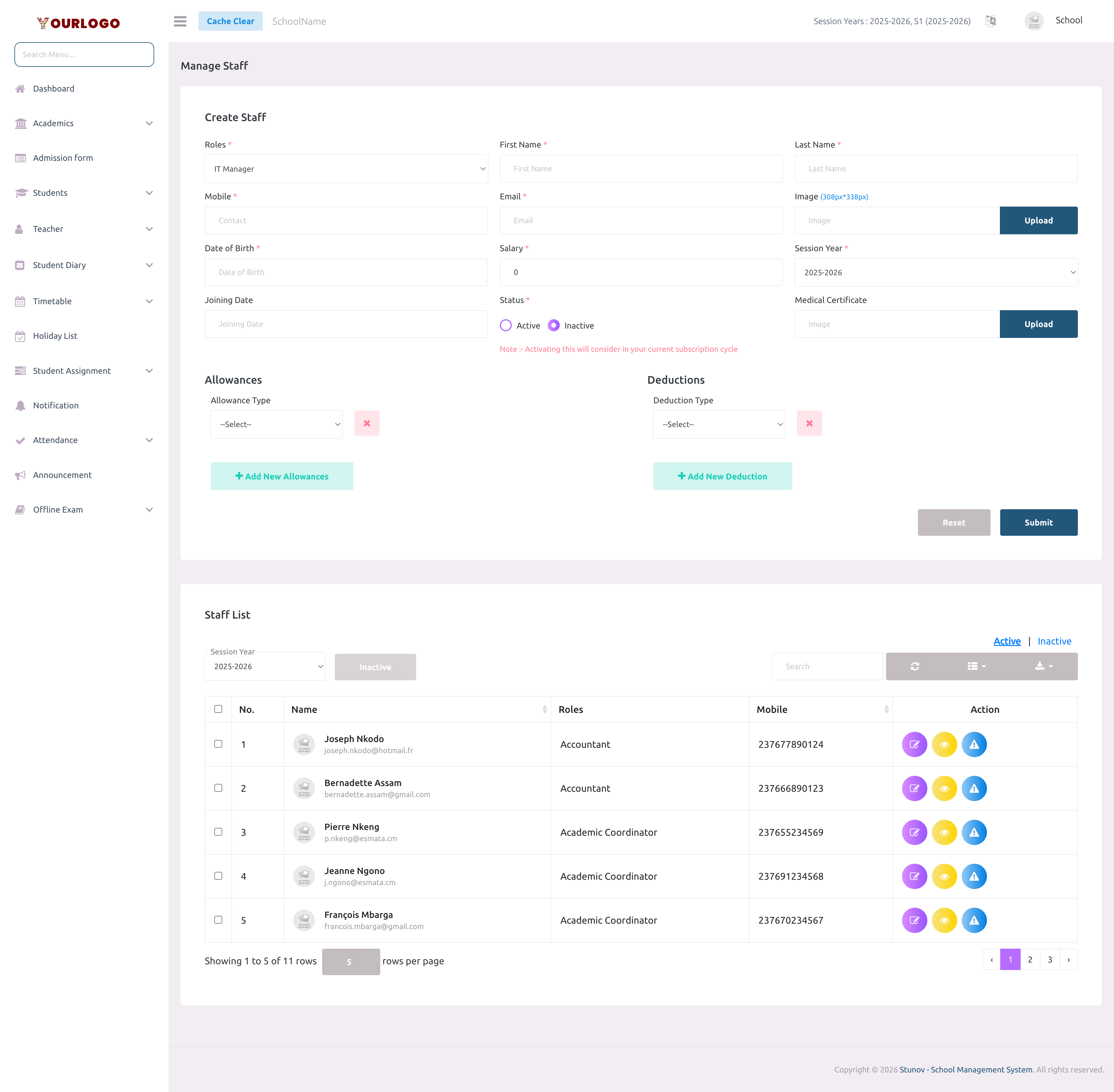Click the language translate icon in header

coord(990,21)
